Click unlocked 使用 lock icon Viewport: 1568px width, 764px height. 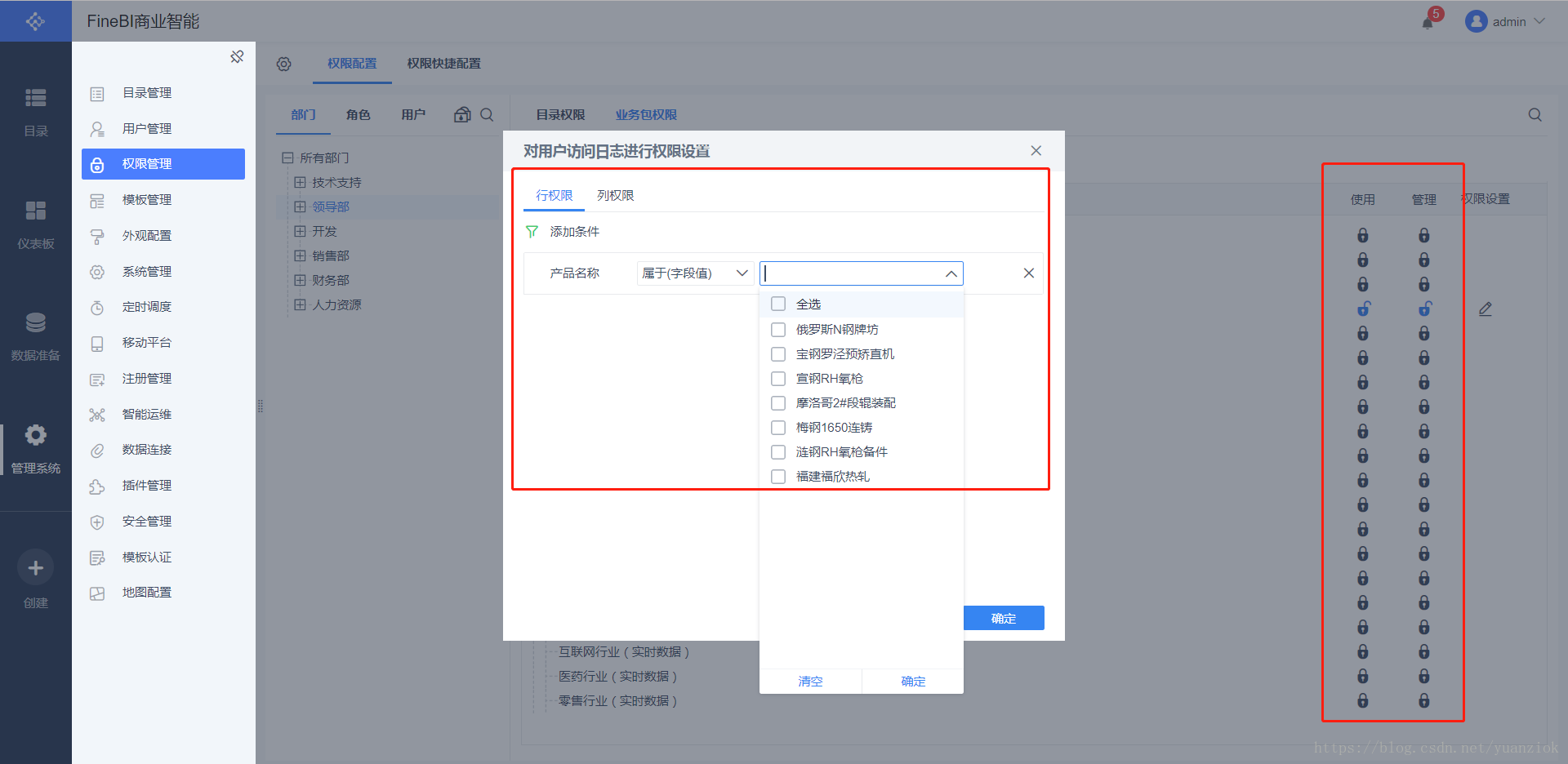coord(1363,309)
